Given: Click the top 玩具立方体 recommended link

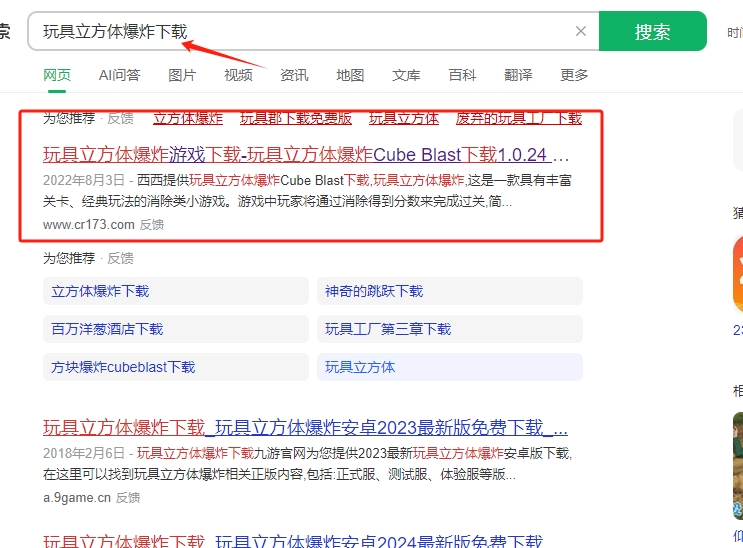Looking at the screenshot, I should (404, 119).
